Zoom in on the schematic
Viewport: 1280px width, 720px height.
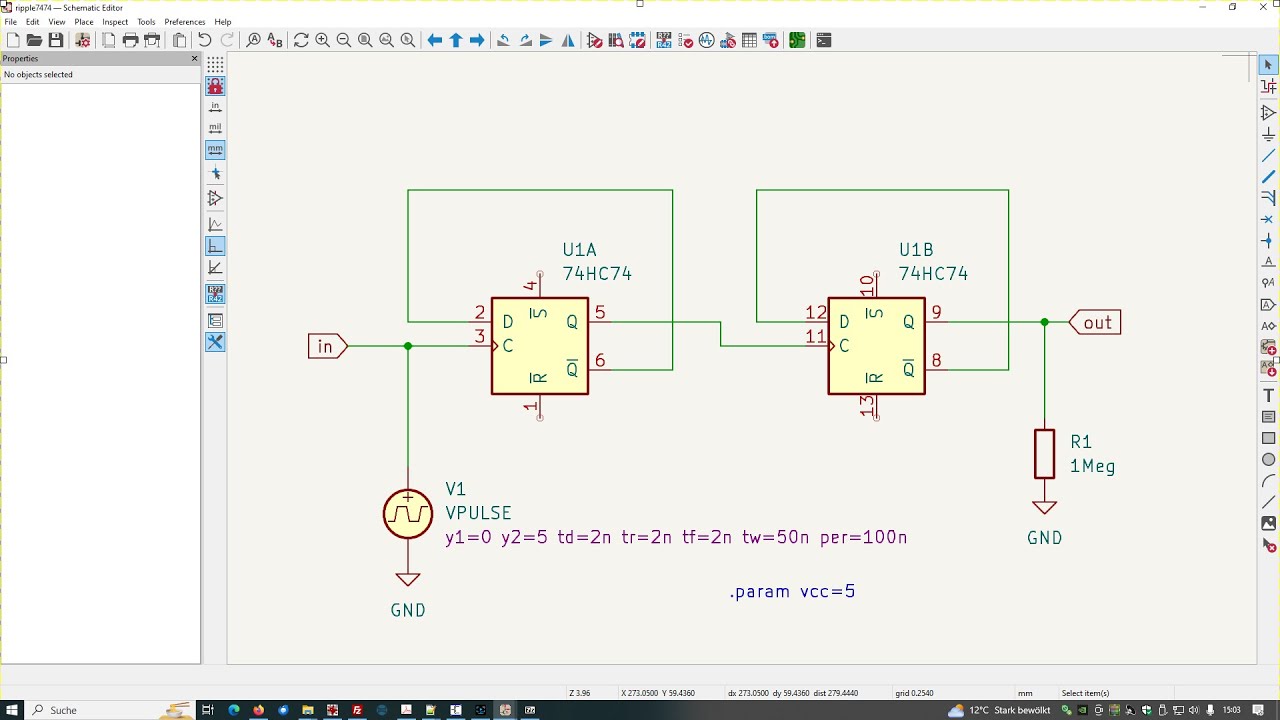click(322, 40)
